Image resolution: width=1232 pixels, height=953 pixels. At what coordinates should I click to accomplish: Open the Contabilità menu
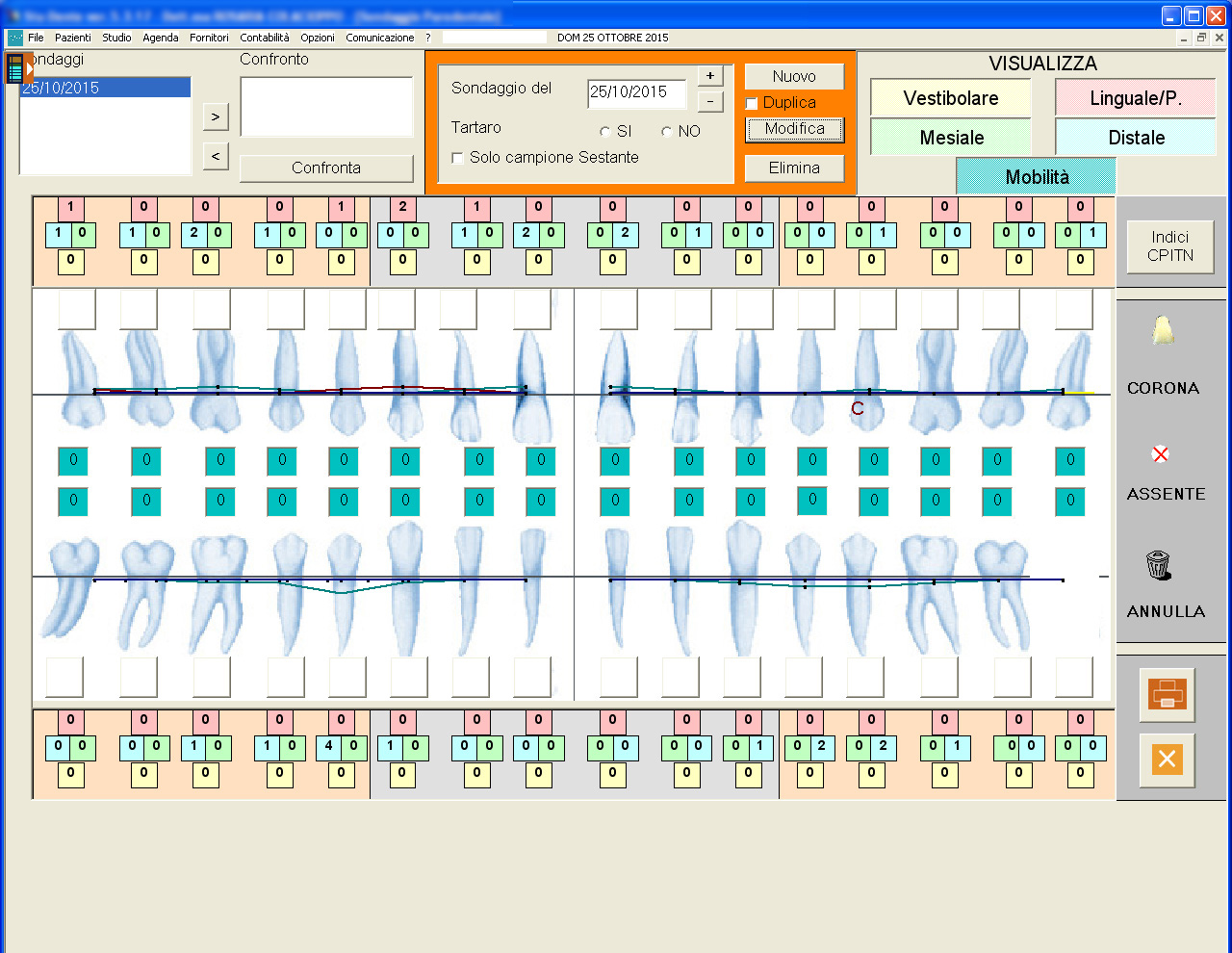(265, 38)
